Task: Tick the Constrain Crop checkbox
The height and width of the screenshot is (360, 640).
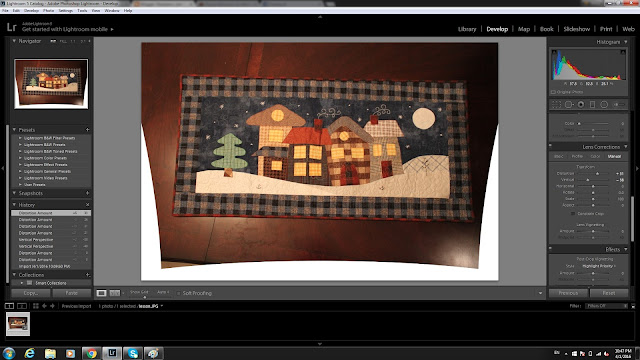Action: [x=573, y=213]
